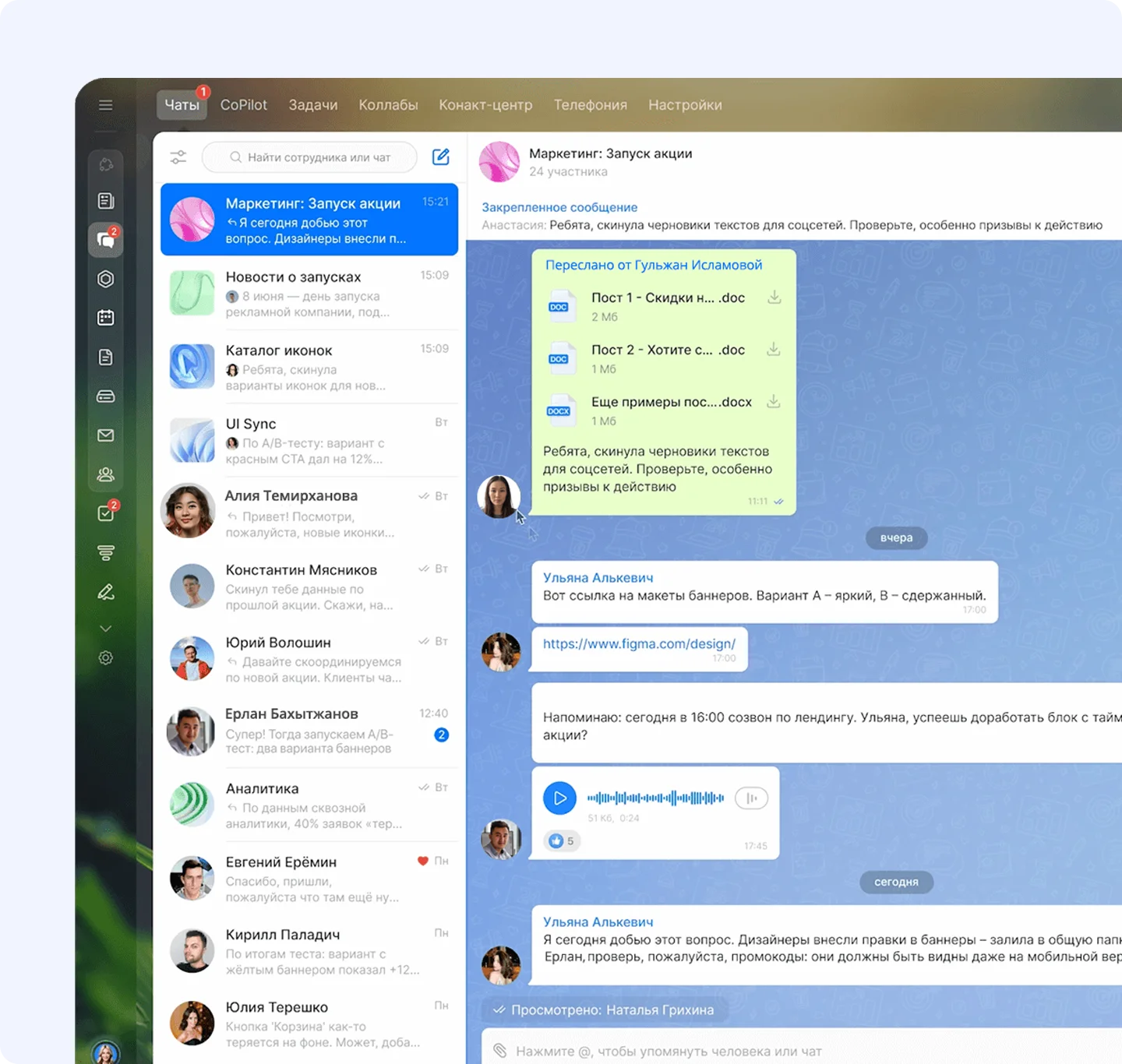Play the voice message

point(559,798)
